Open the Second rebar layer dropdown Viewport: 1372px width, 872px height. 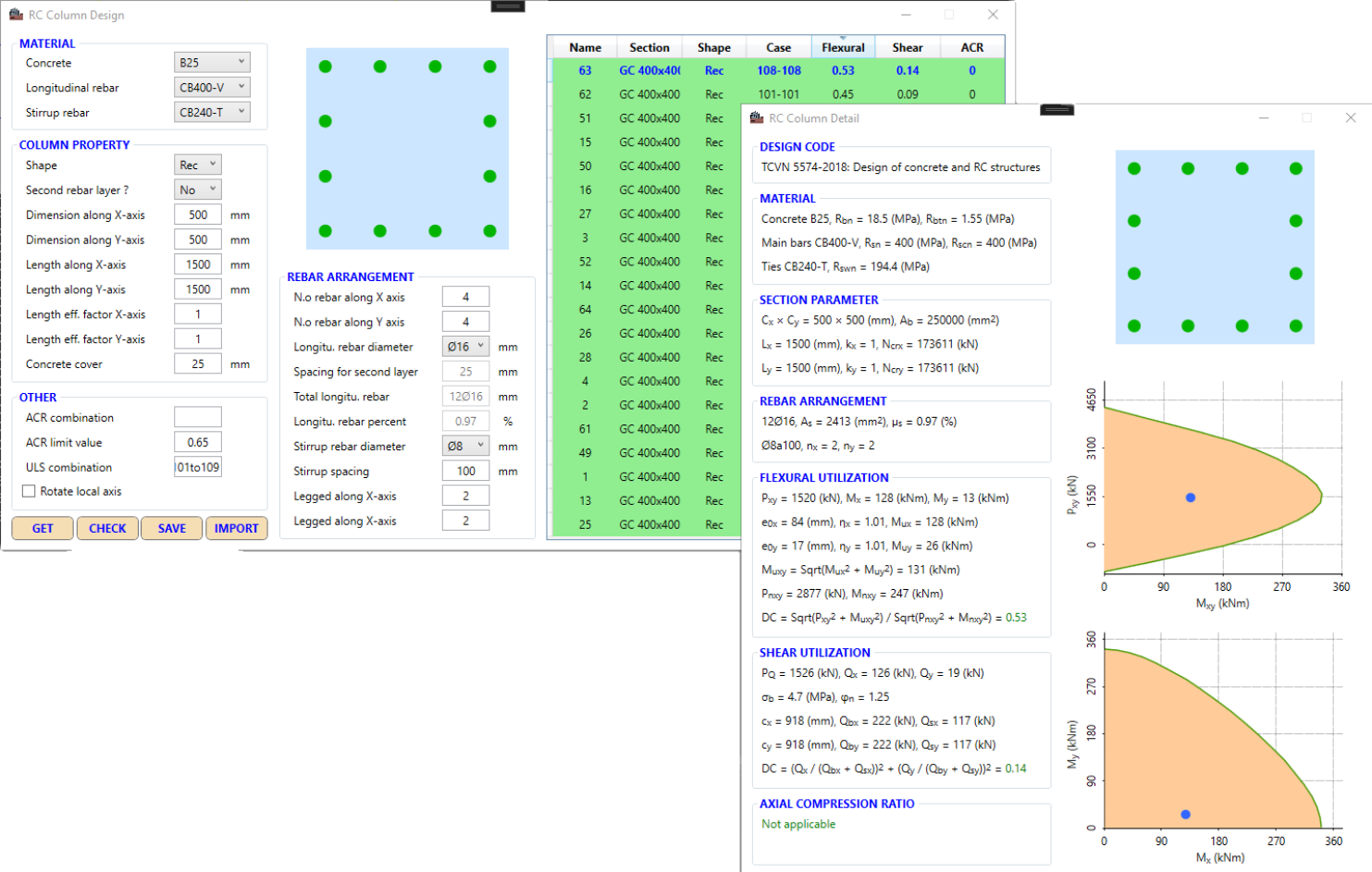tap(198, 190)
